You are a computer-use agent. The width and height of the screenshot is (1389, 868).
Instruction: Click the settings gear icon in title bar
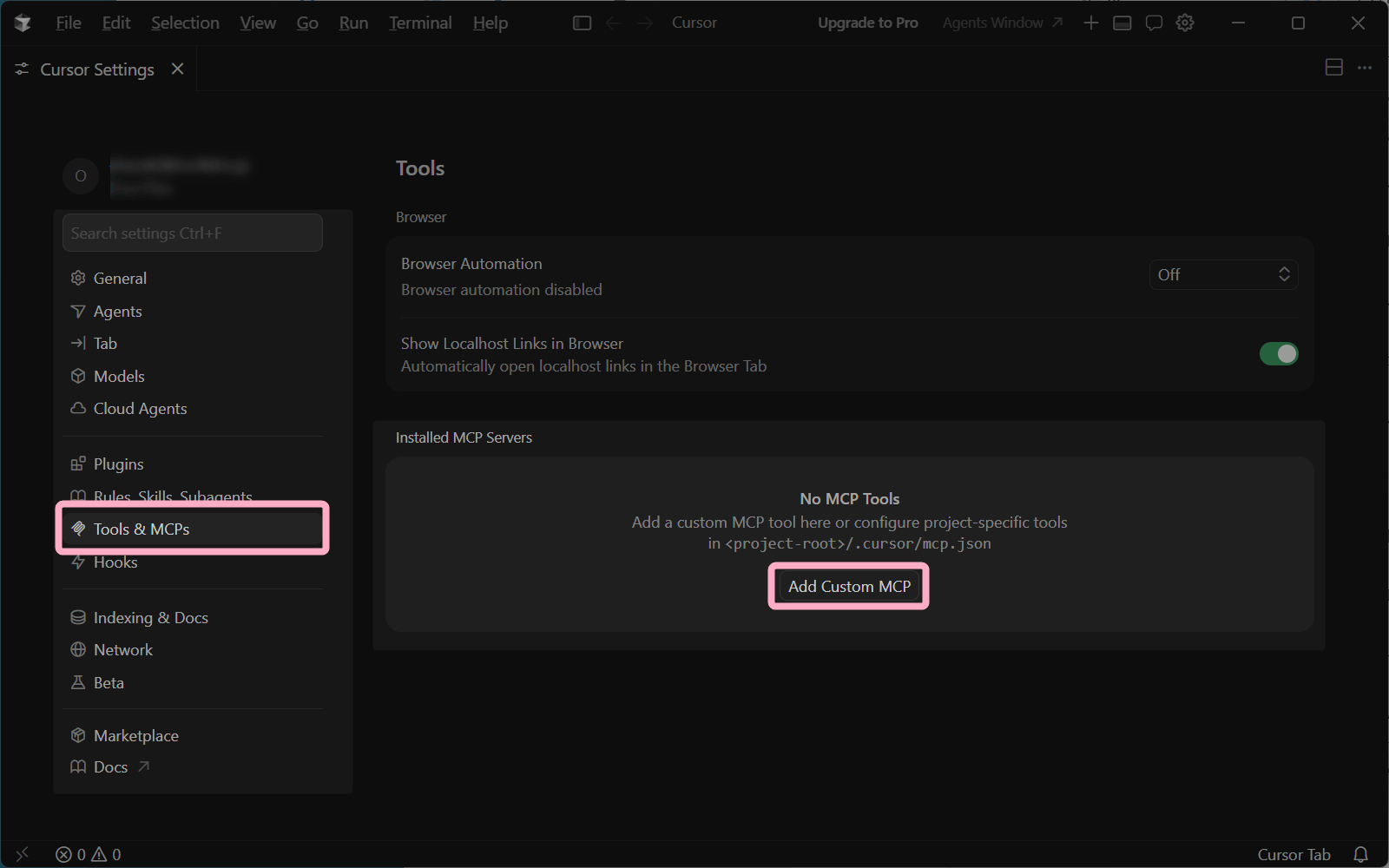click(x=1185, y=23)
